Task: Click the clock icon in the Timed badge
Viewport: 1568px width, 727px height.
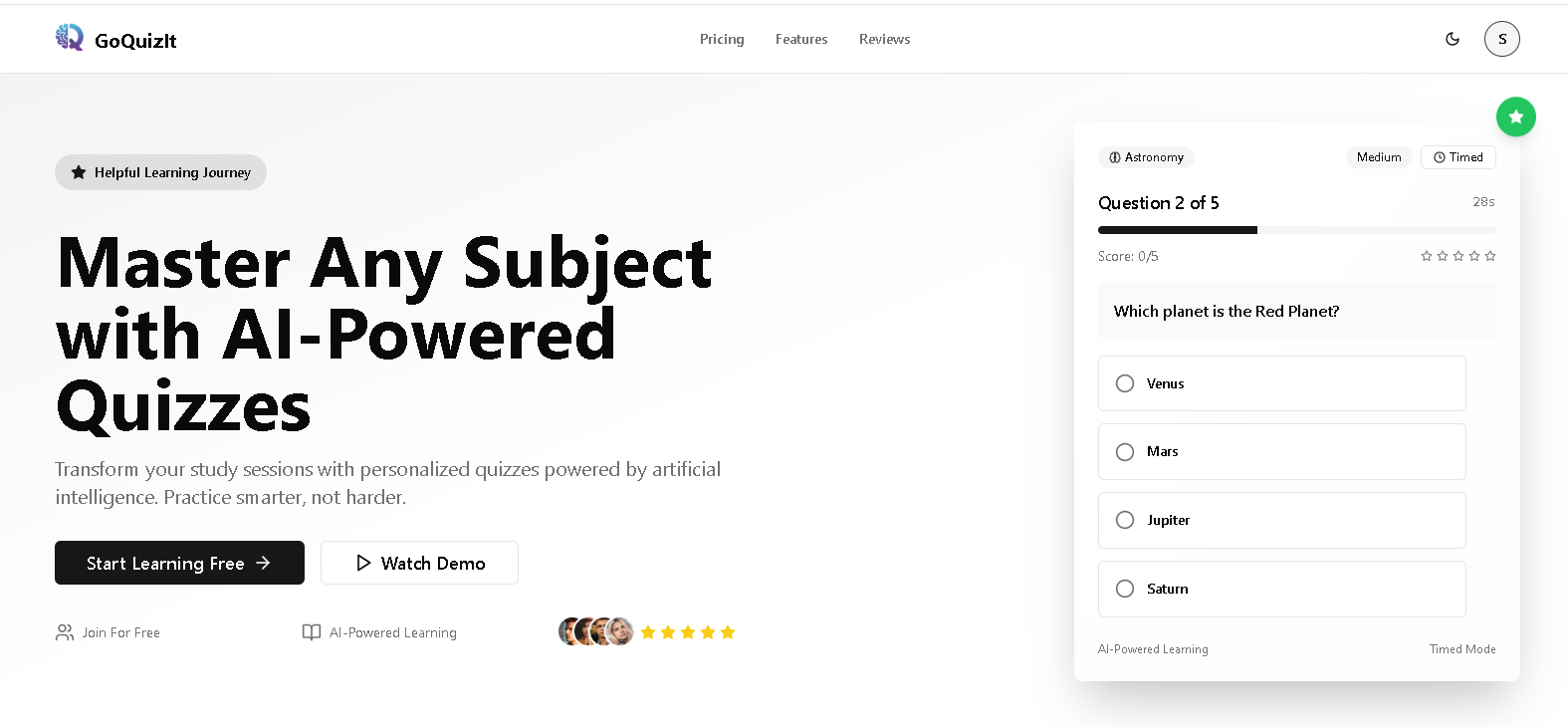Action: tap(1437, 157)
